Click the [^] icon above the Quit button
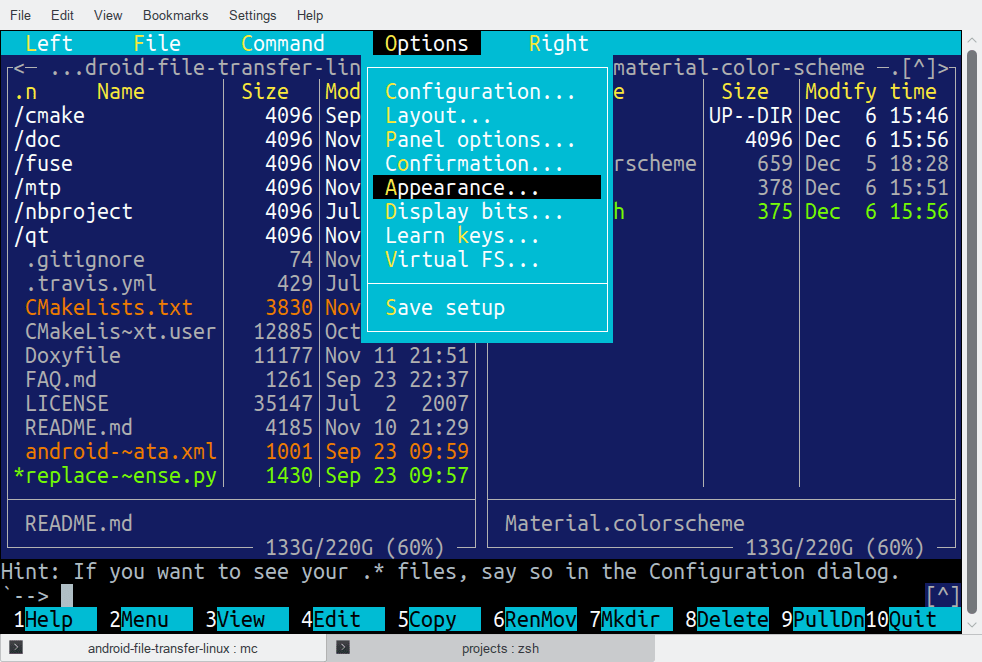982x662 pixels. pos(941,595)
